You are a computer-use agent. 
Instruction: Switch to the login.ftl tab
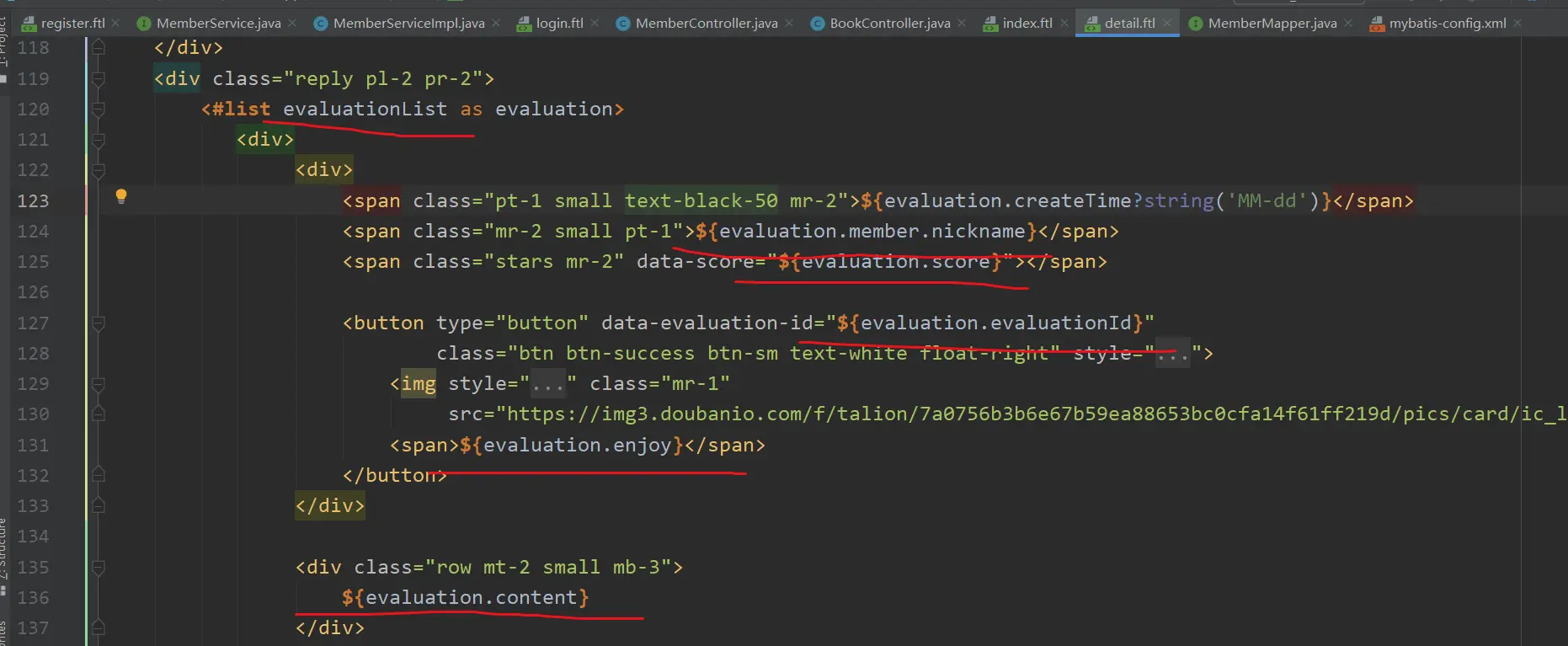pyautogui.click(x=559, y=23)
